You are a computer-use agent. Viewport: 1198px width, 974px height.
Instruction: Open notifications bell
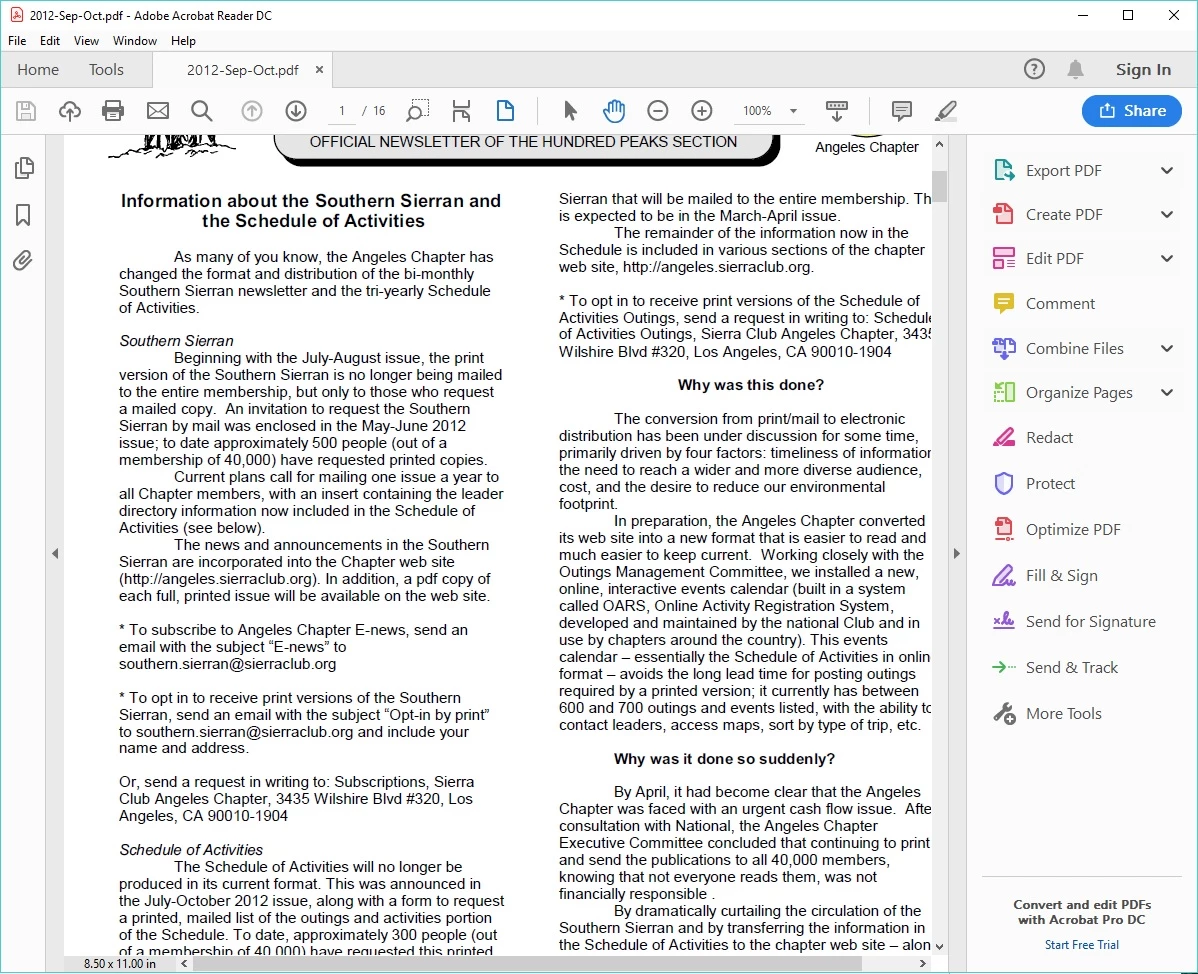click(x=1075, y=70)
